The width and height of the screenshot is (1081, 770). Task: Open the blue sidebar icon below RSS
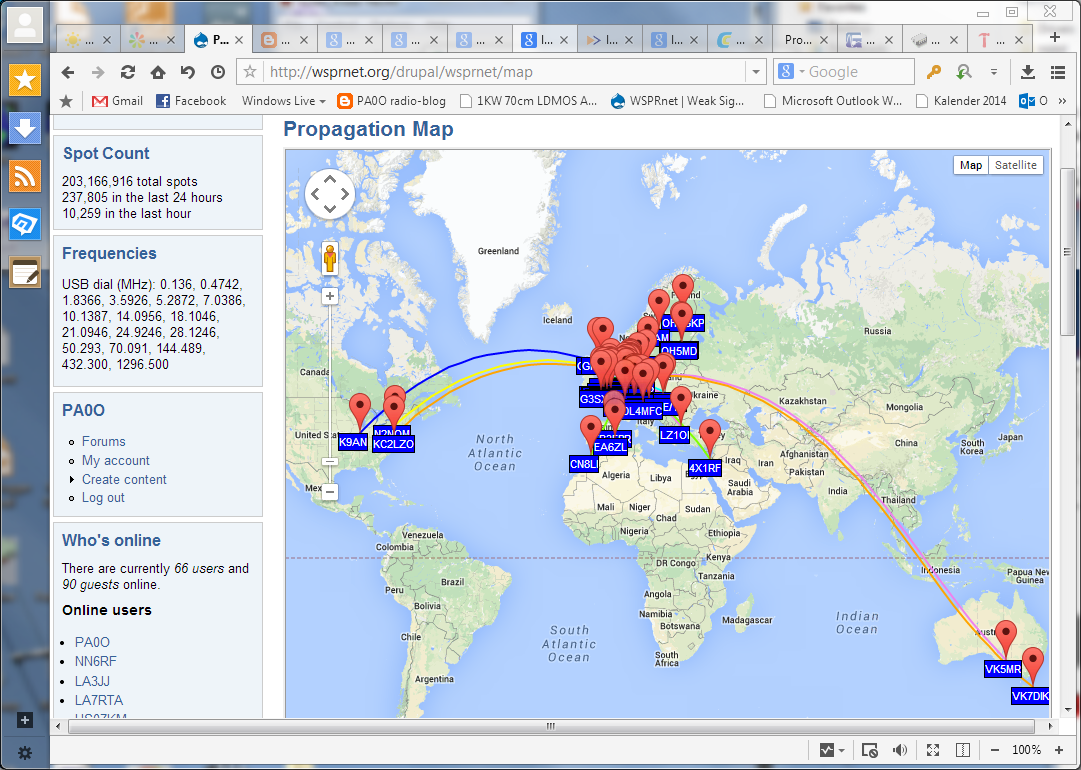pyautogui.click(x=25, y=224)
